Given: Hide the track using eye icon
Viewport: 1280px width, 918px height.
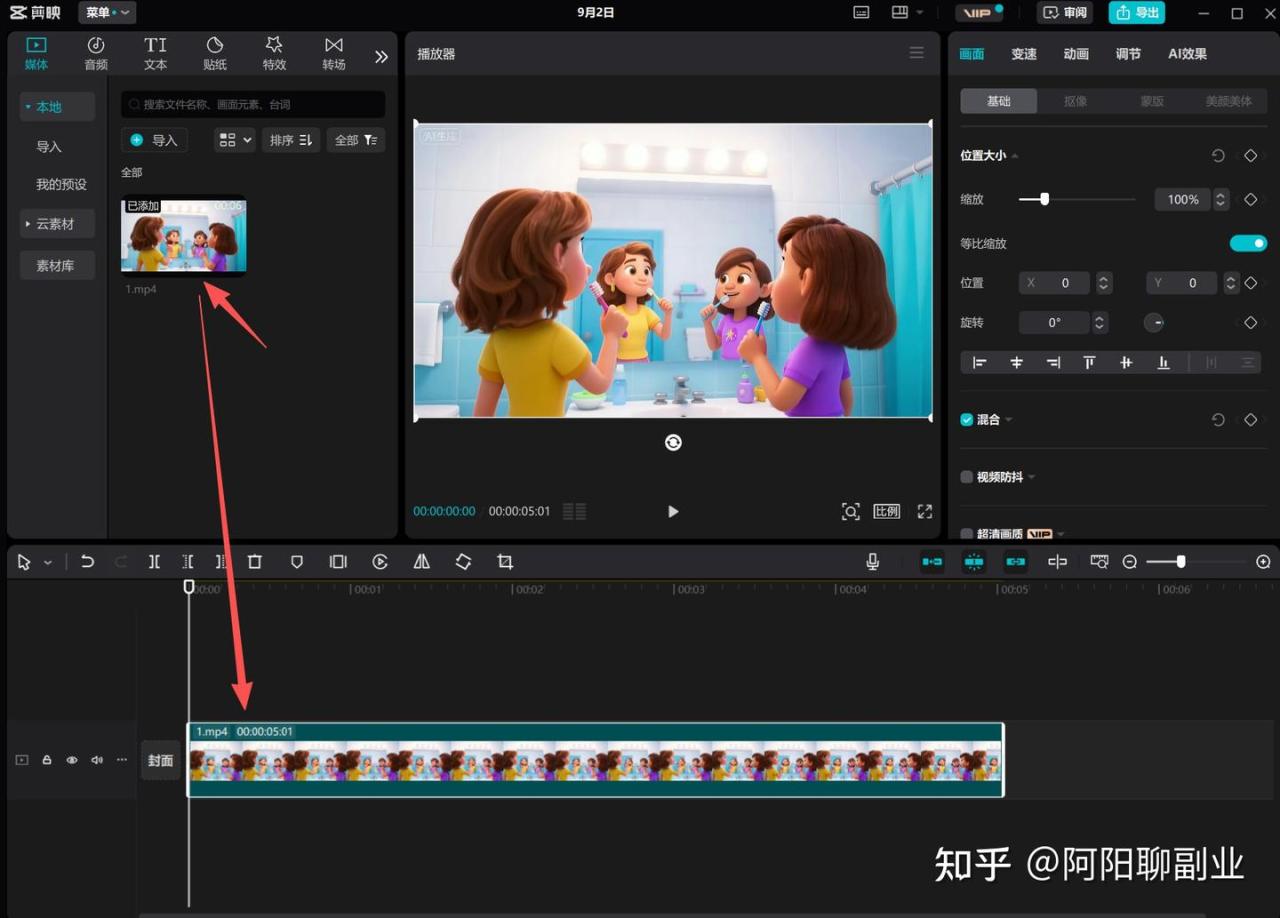Looking at the screenshot, I should tap(72, 760).
